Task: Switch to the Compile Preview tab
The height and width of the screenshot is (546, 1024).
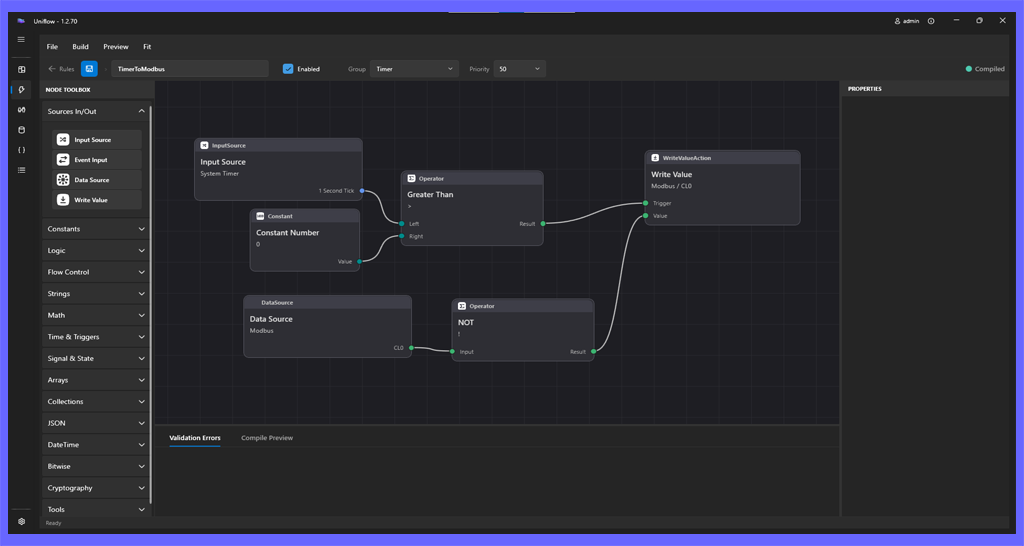Action: [x=267, y=438]
